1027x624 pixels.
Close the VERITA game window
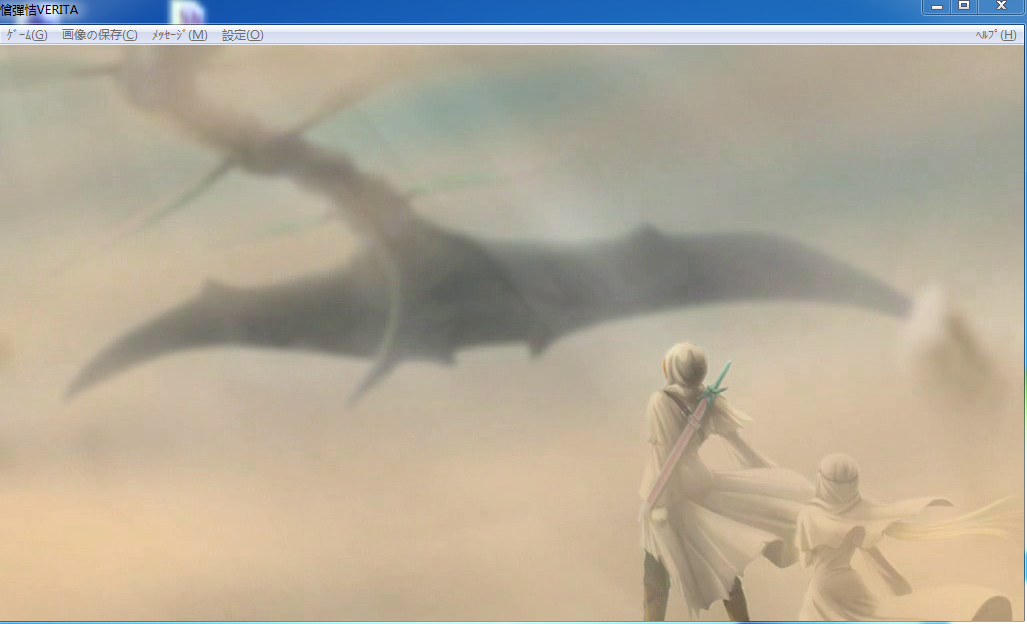coord(1001,7)
